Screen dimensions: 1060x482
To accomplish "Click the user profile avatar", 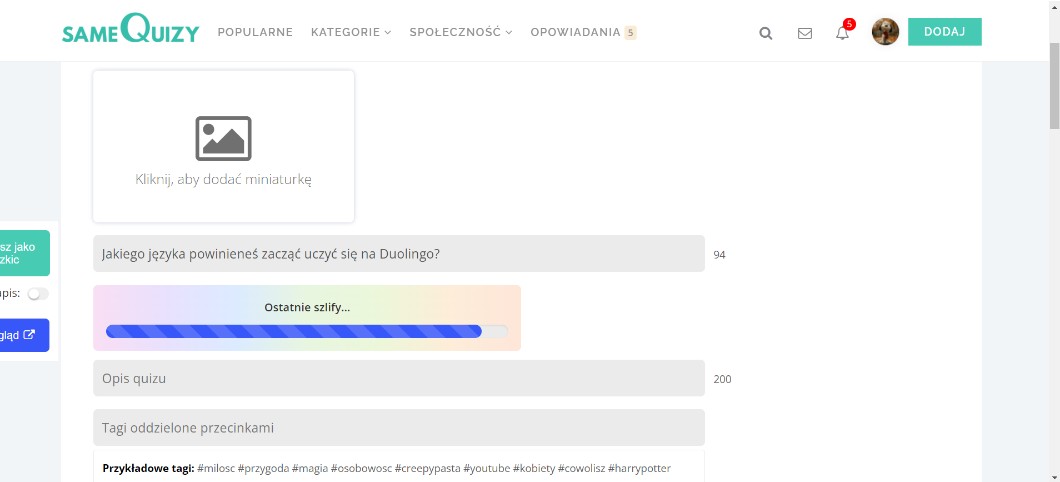I will 885,32.
